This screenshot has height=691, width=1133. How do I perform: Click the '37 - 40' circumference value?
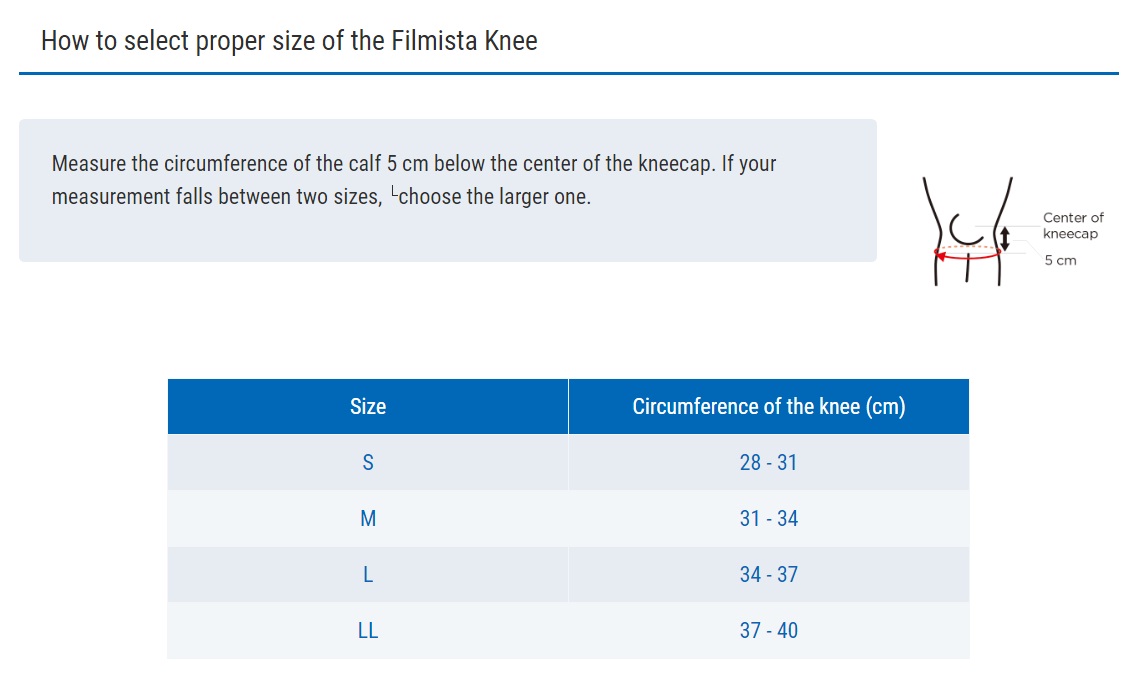pos(768,631)
